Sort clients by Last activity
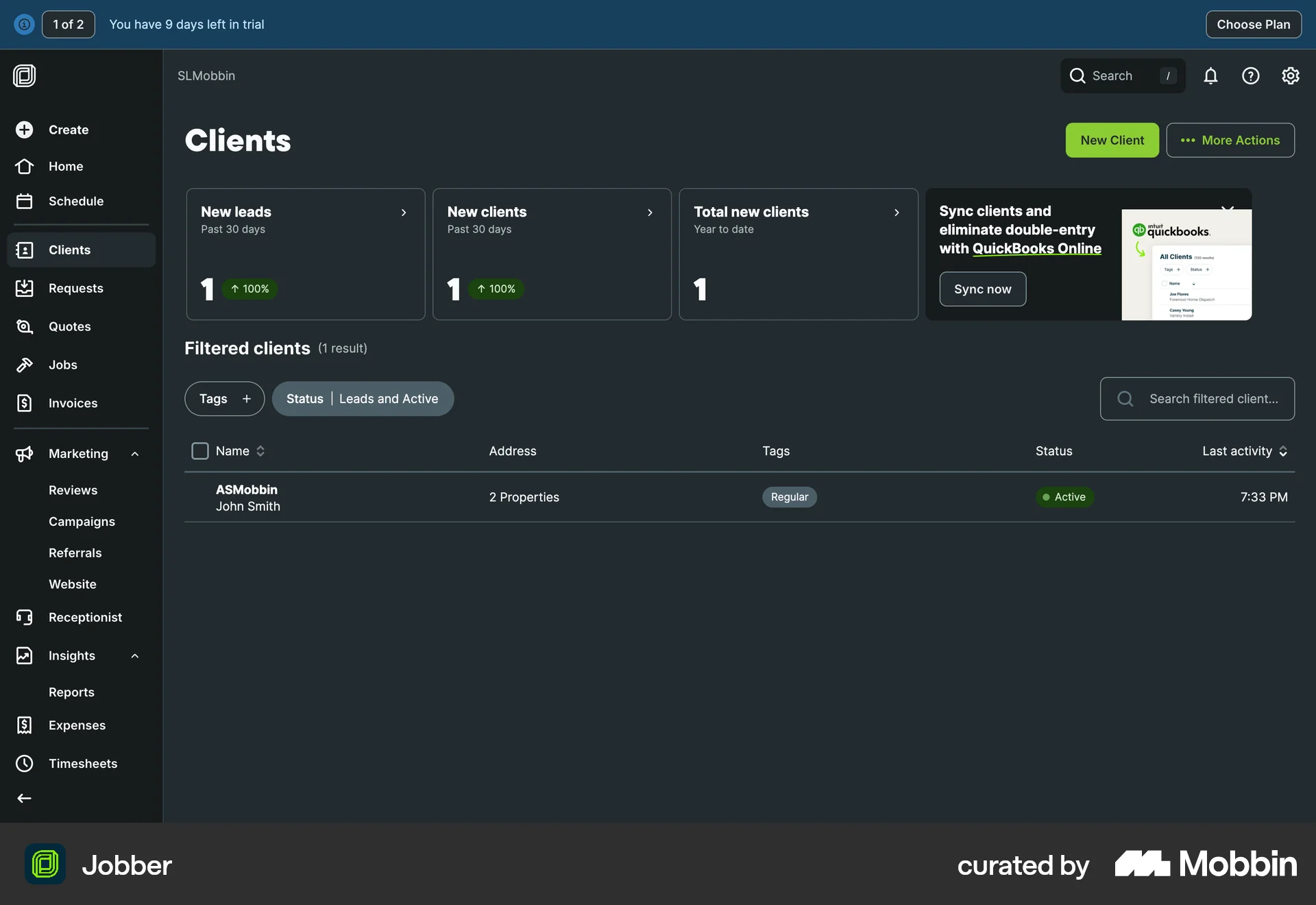This screenshot has width=1316, height=905. click(1245, 450)
